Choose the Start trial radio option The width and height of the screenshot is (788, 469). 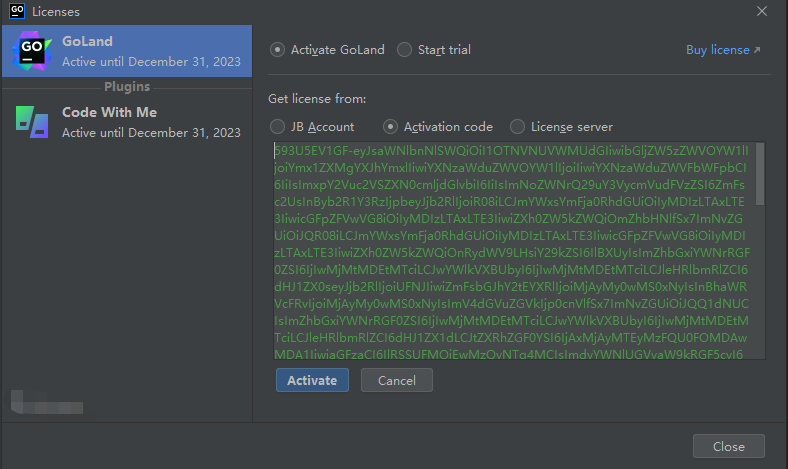click(x=404, y=50)
